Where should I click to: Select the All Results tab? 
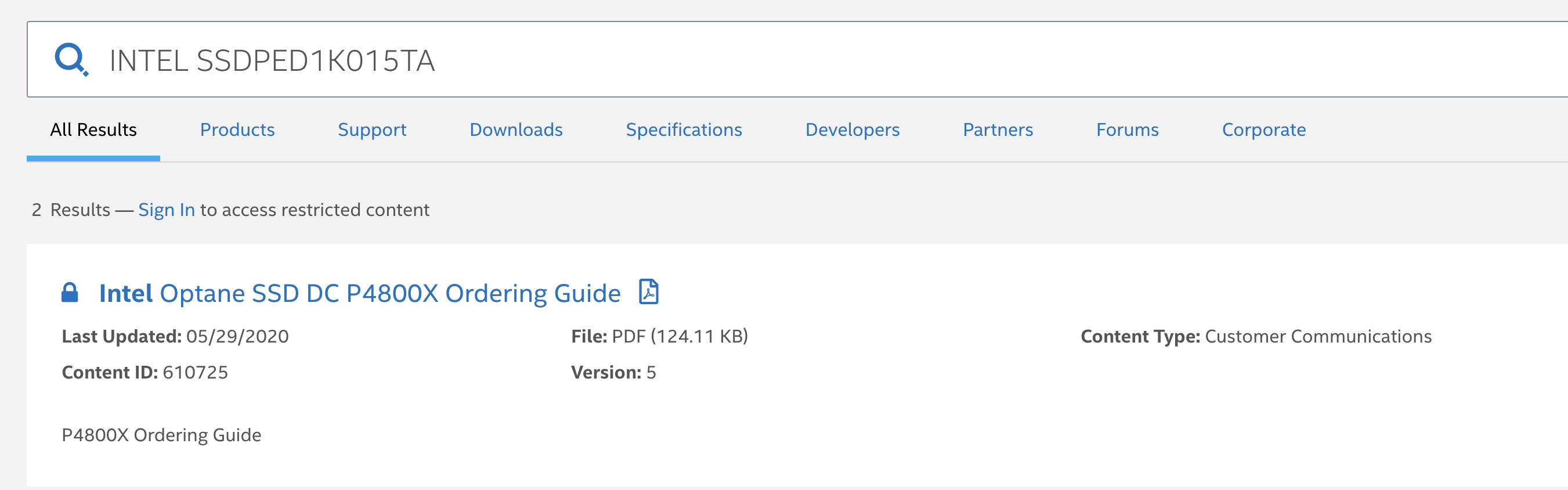coord(93,129)
